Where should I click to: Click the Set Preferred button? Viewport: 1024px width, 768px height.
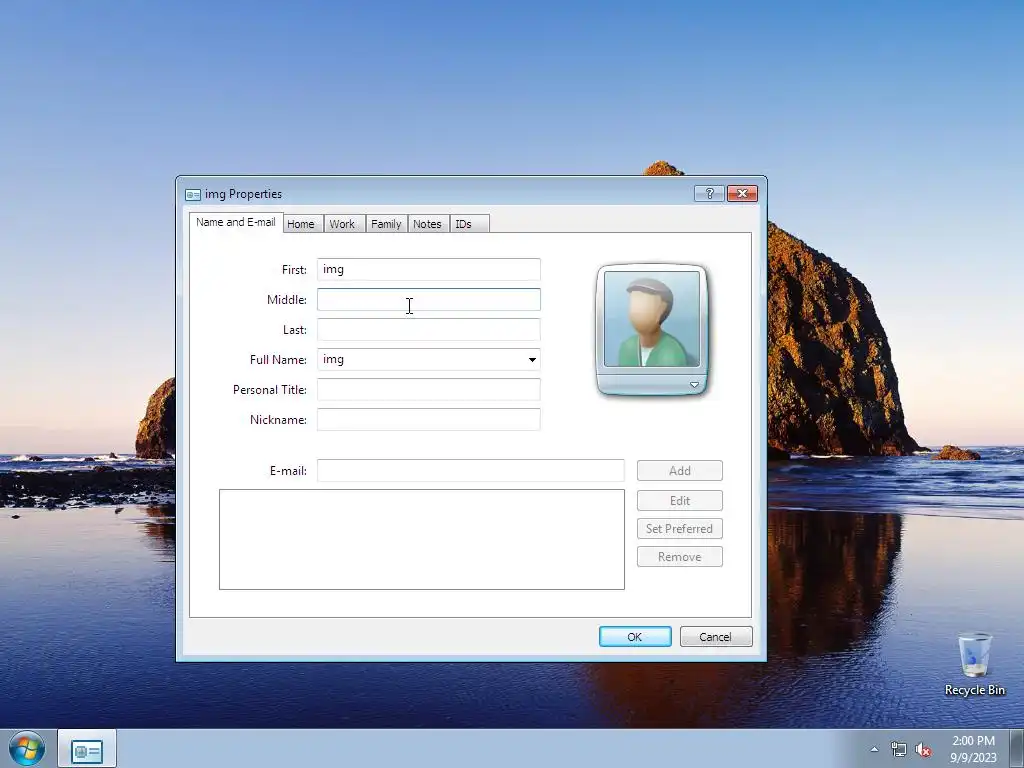[x=680, y=529]
